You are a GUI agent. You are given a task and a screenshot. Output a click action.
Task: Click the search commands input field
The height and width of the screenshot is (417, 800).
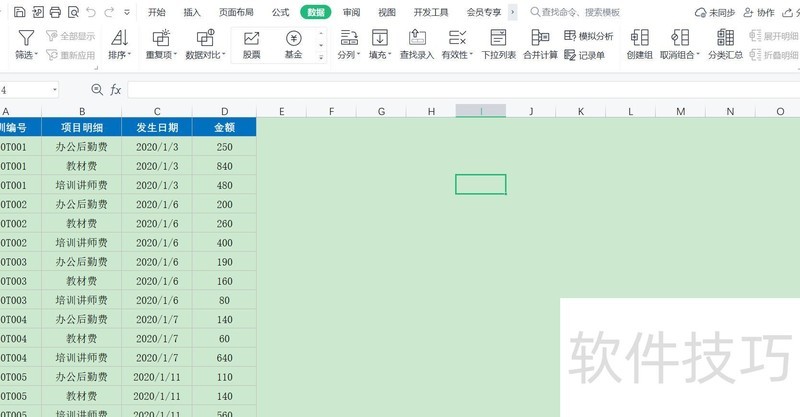[580, 13]
